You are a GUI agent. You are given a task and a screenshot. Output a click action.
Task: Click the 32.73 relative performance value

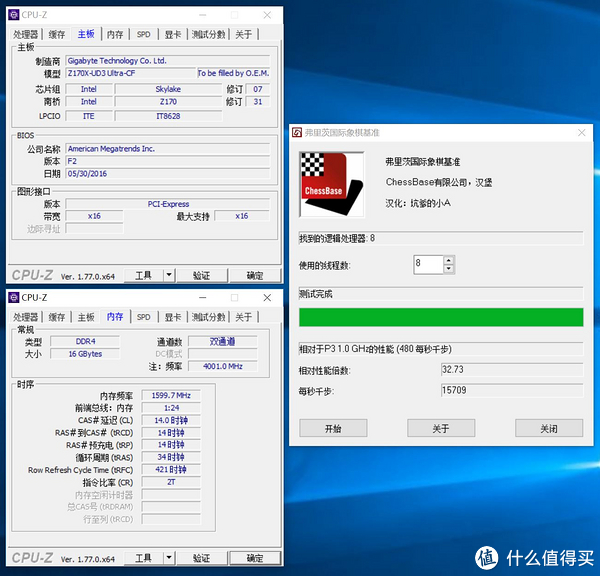tap(512, 370)
